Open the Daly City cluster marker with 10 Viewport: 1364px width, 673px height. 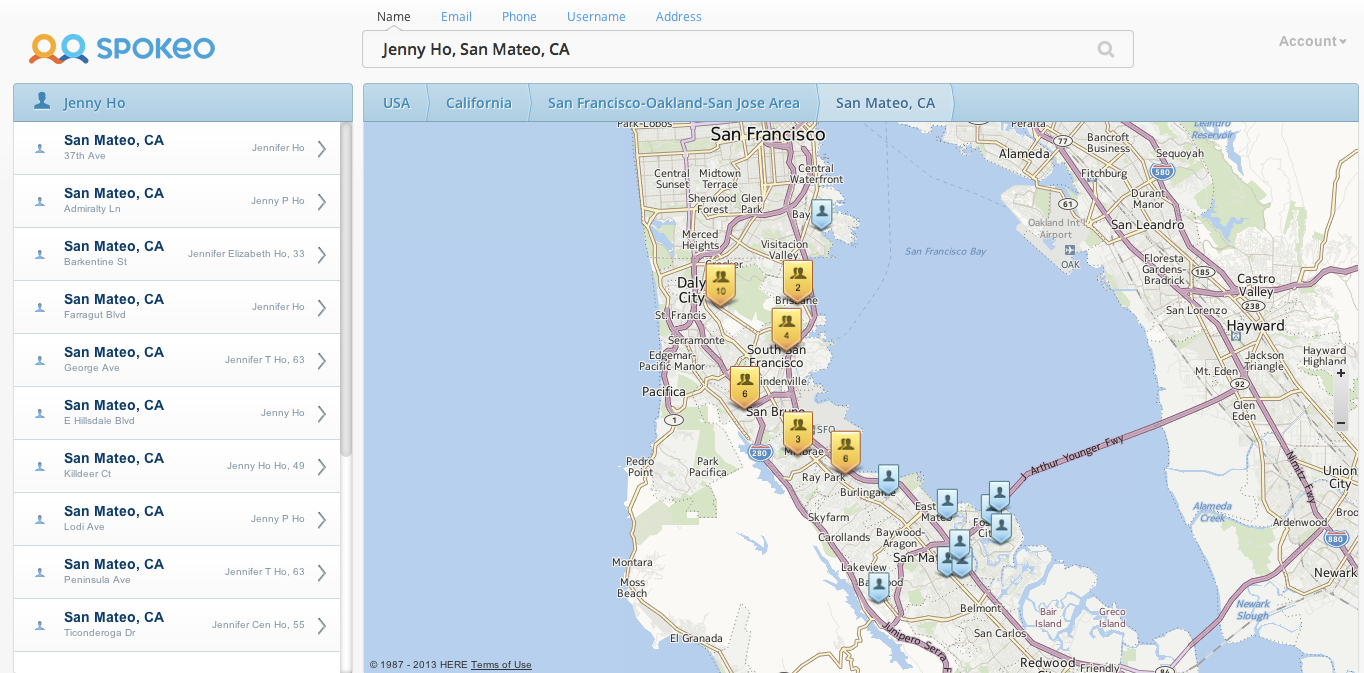click(x=720, y=283)
